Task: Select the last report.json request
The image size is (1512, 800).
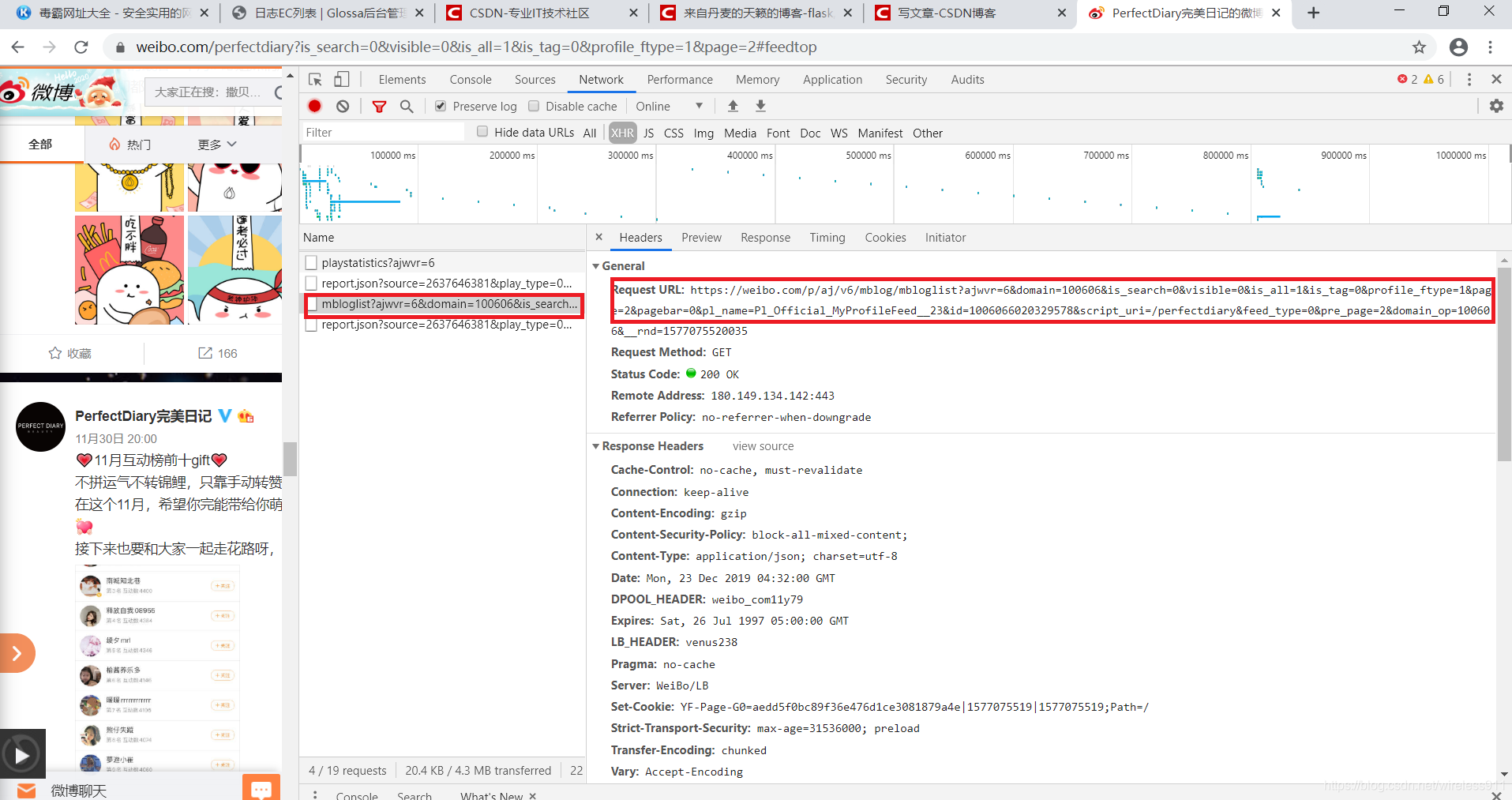Action: [444, 325]
